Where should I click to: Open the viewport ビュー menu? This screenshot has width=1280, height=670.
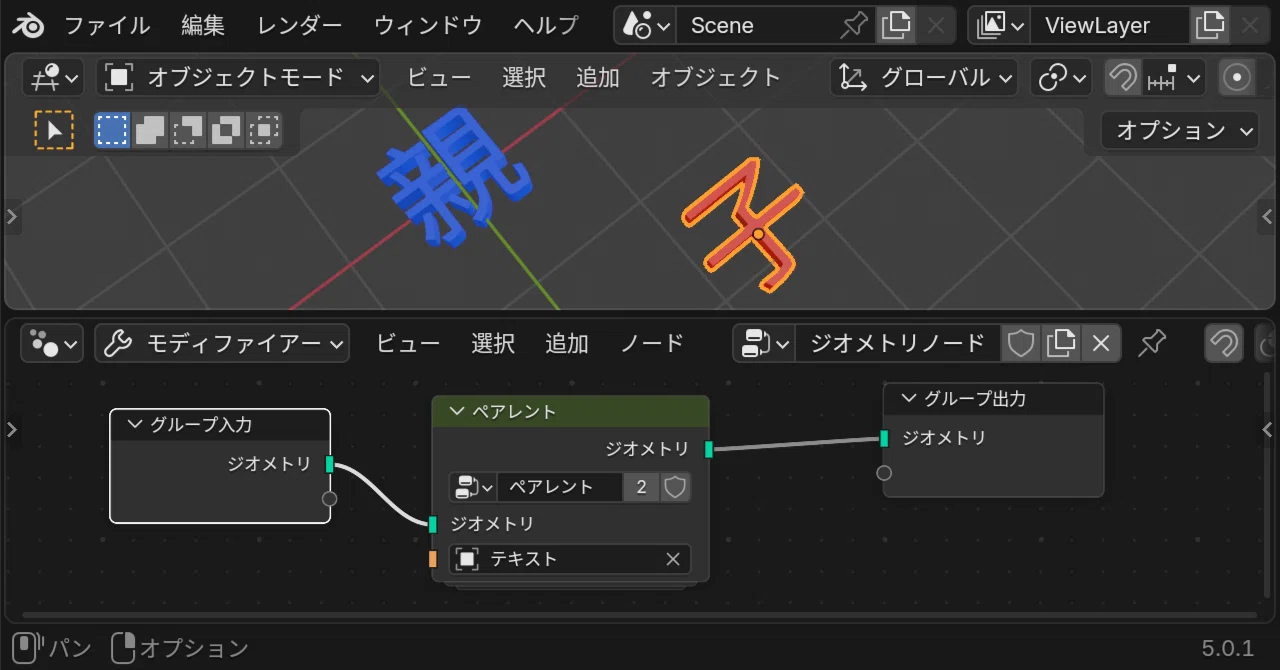coord(439,77)
